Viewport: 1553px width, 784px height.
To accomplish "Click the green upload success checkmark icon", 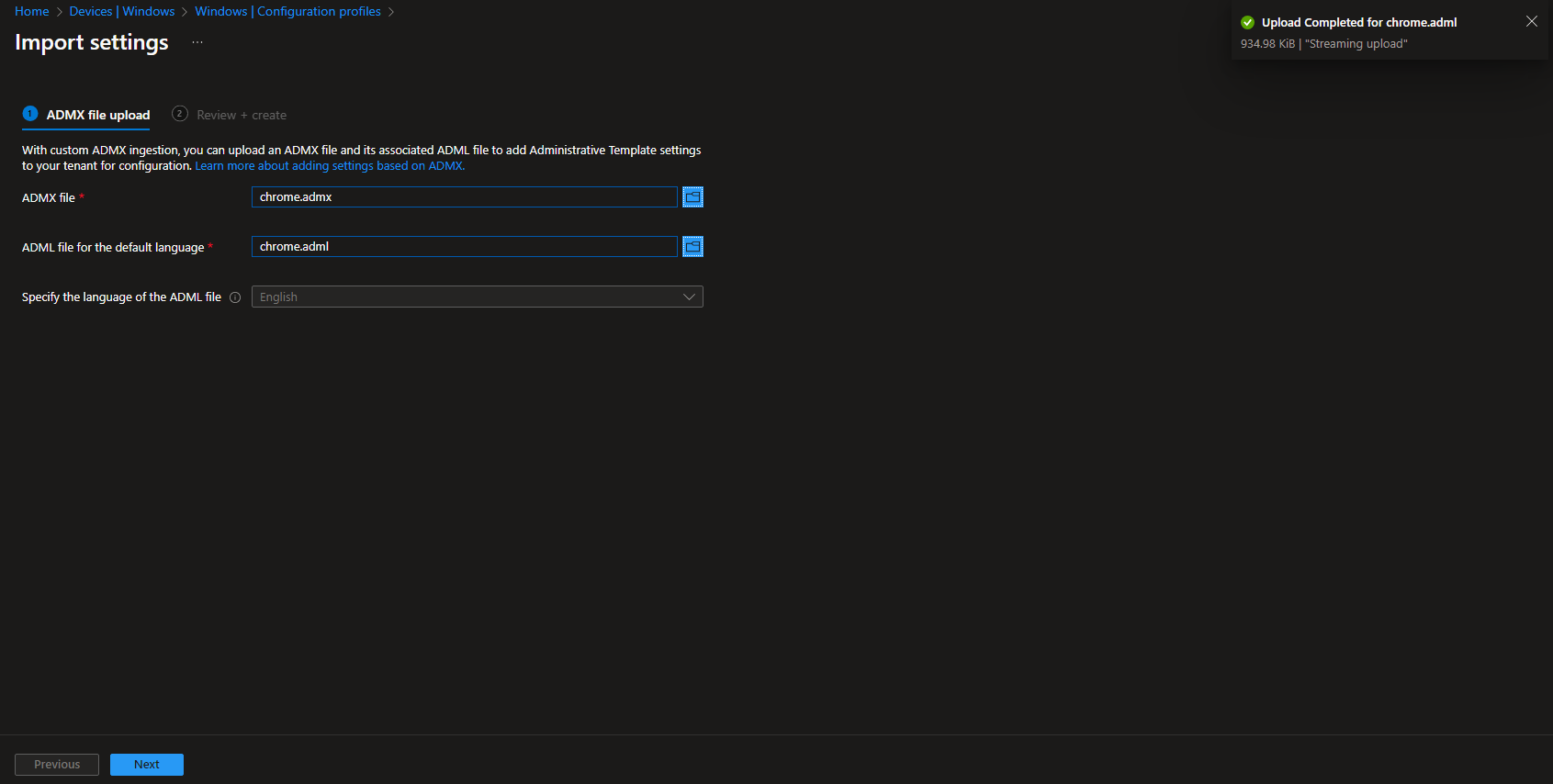I will [x=1247, y=22].
